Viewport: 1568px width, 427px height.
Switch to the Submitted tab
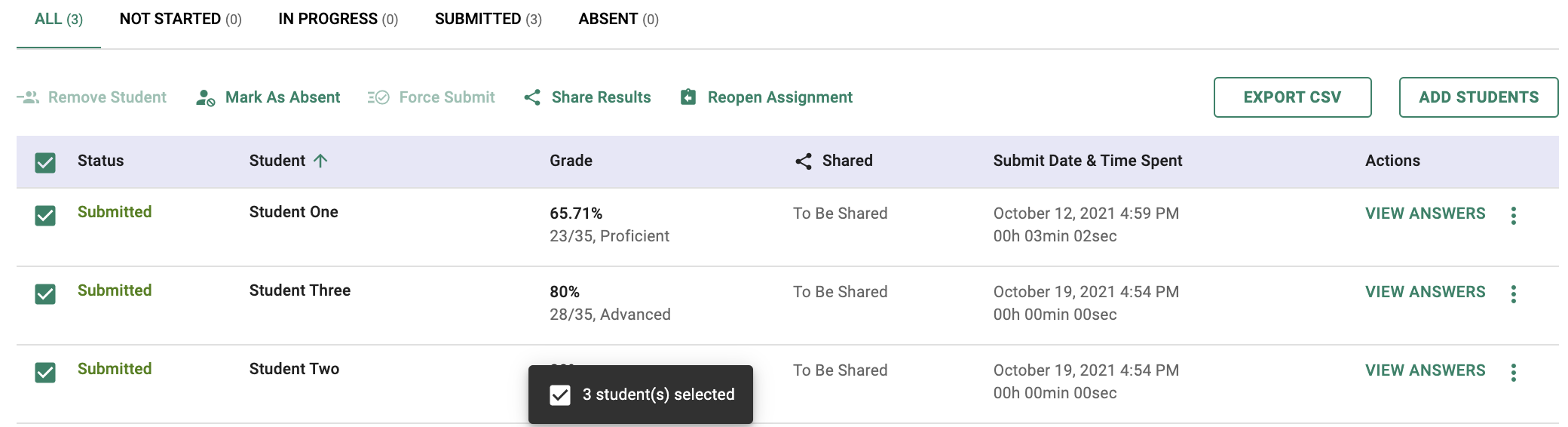tap(488, 19)
